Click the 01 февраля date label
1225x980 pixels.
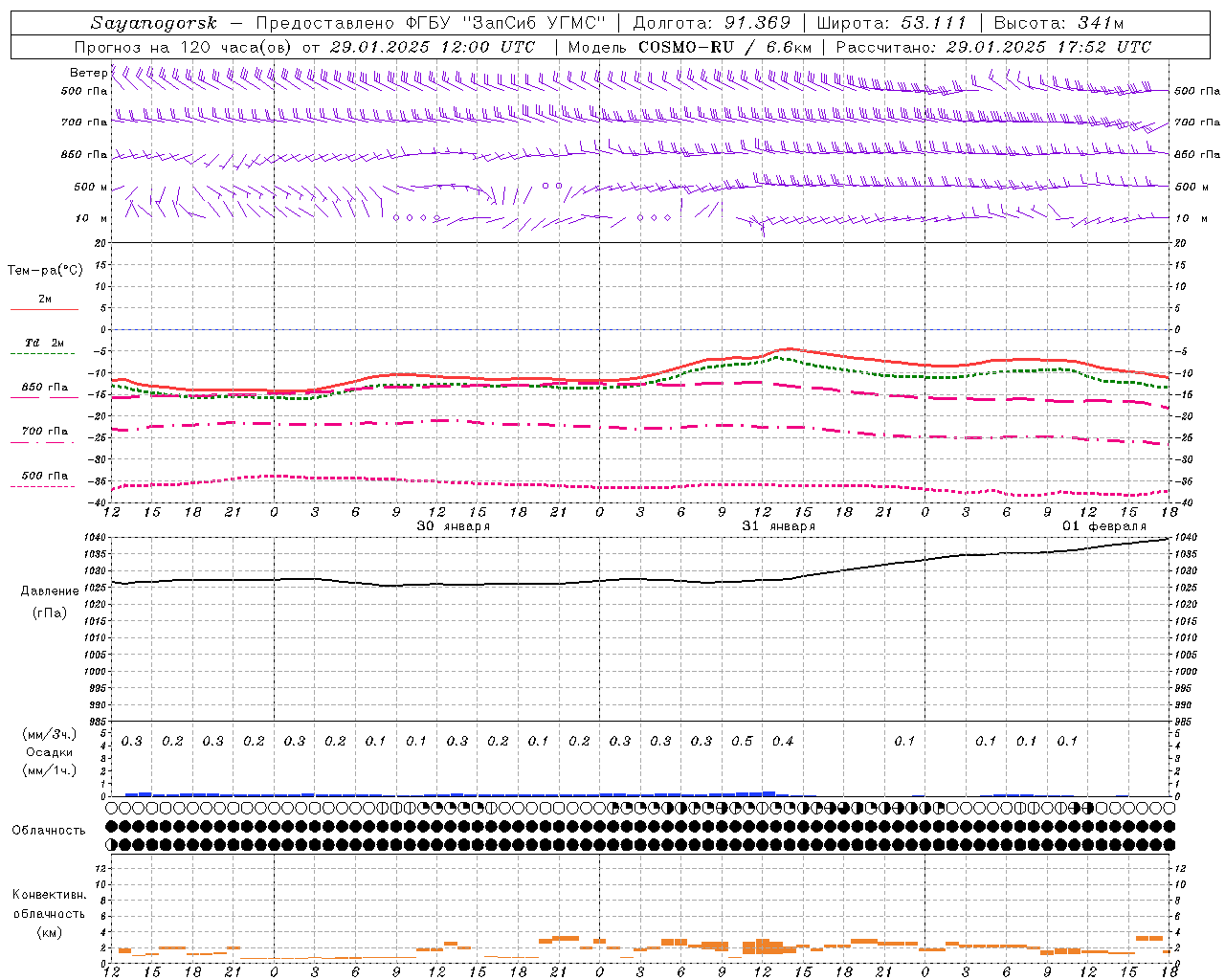click(1104, 526)
